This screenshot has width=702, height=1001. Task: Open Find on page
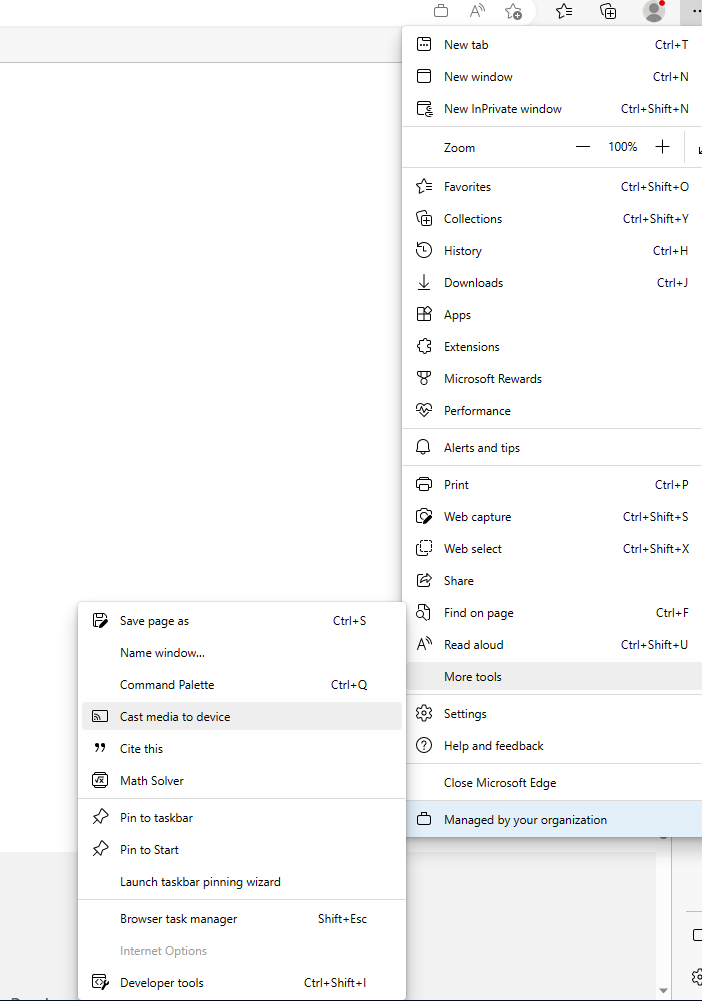(x=552, y=612)
